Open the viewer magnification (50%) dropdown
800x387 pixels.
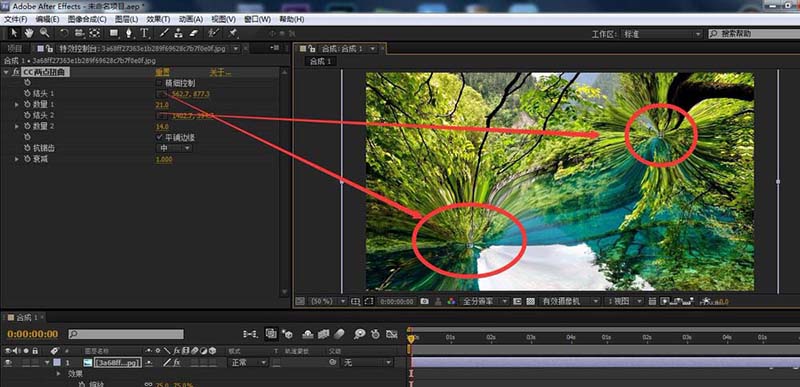tap(328, 301)
